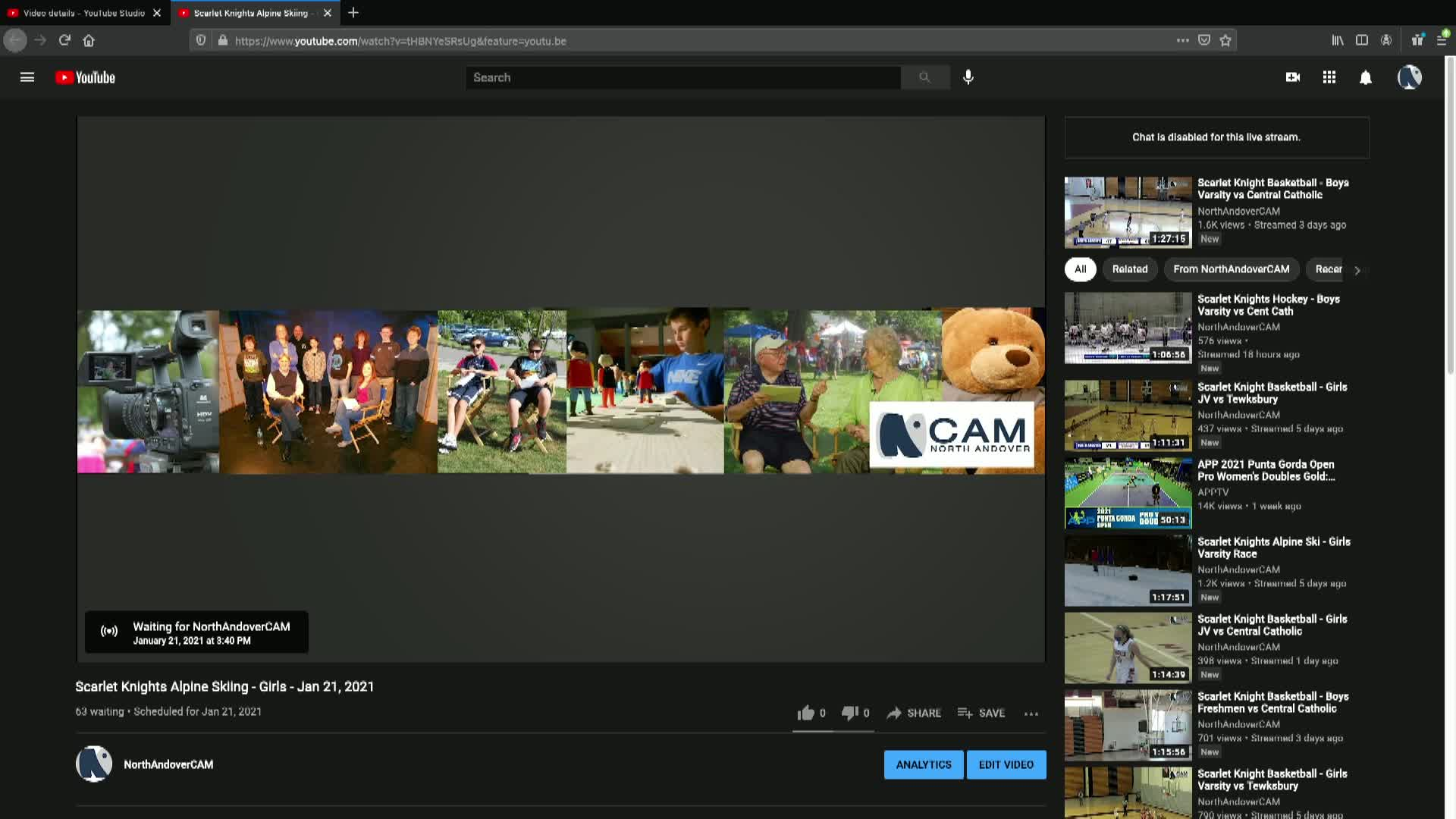The width and height of the screenshot is (1456, 819).
Task: Save page to Pocket
Action: [x=1204, y=40]
